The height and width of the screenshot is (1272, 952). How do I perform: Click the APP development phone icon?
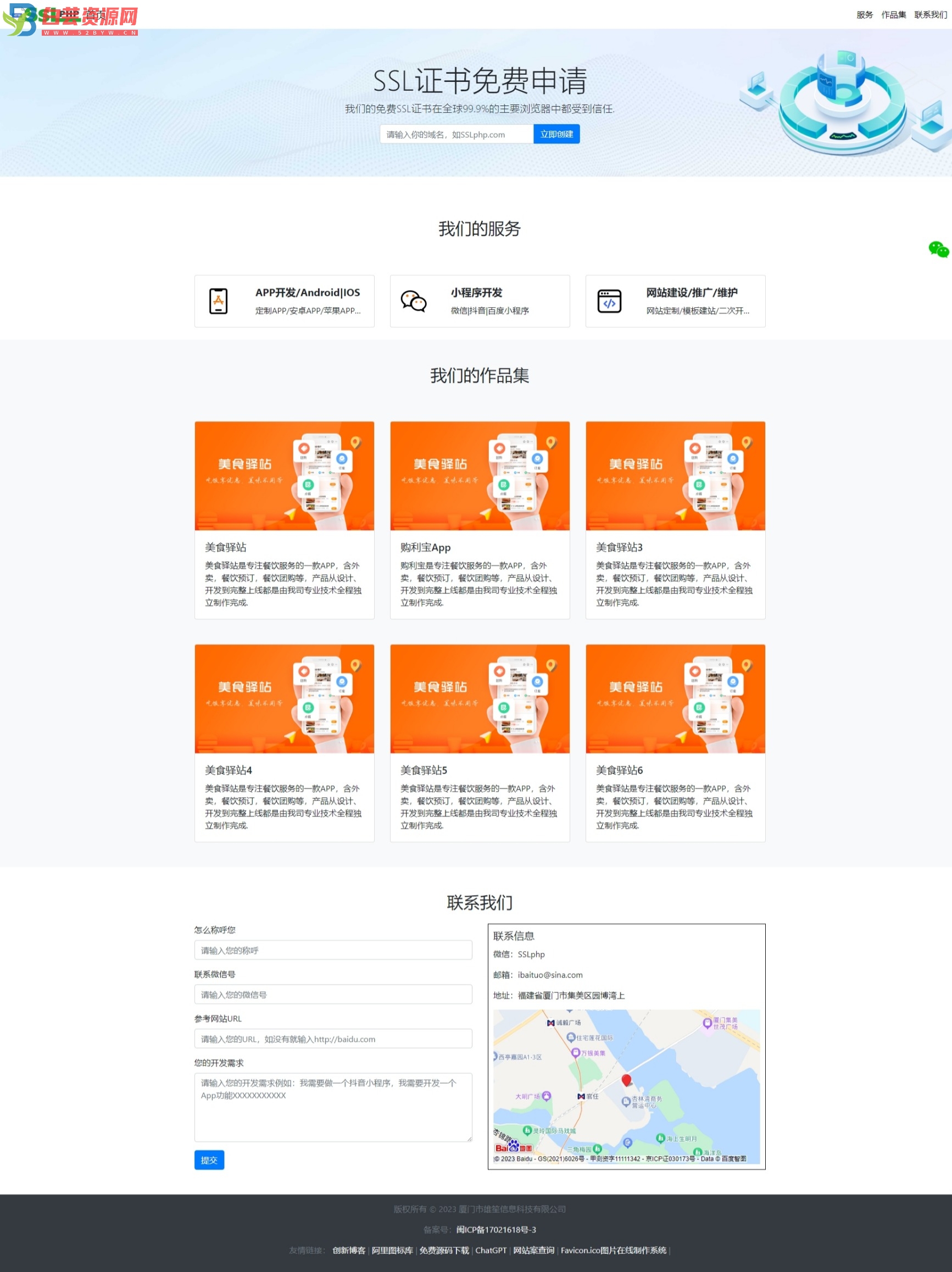point(219,301)
